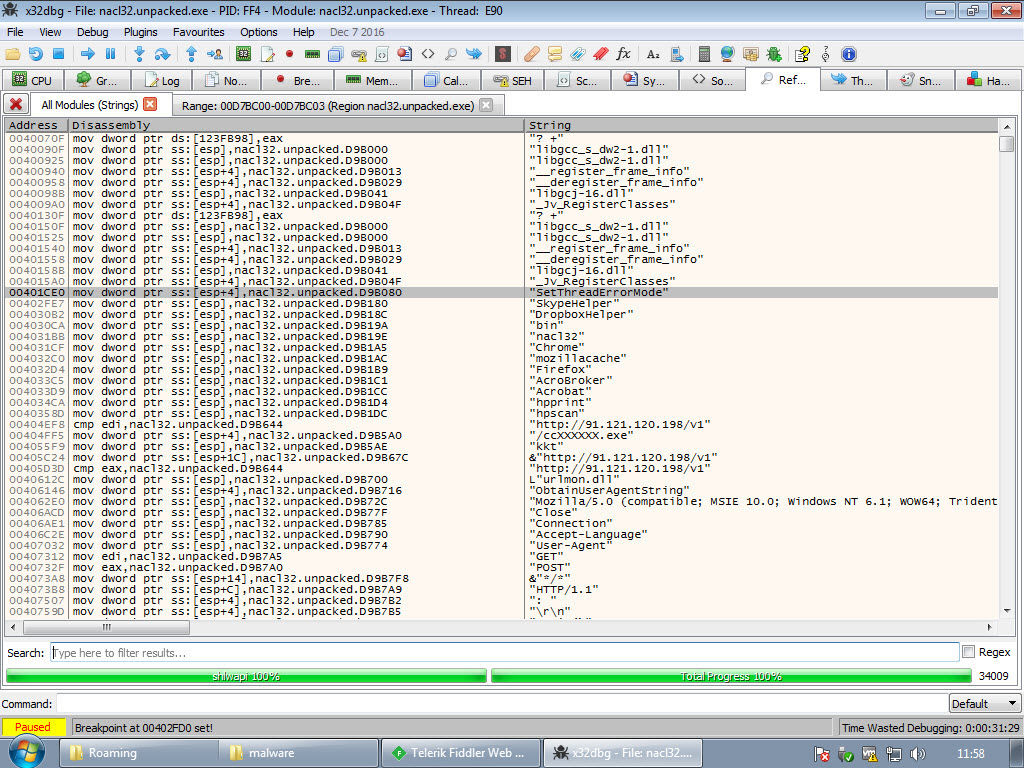Open the Plugins menu

pos(141,32)
